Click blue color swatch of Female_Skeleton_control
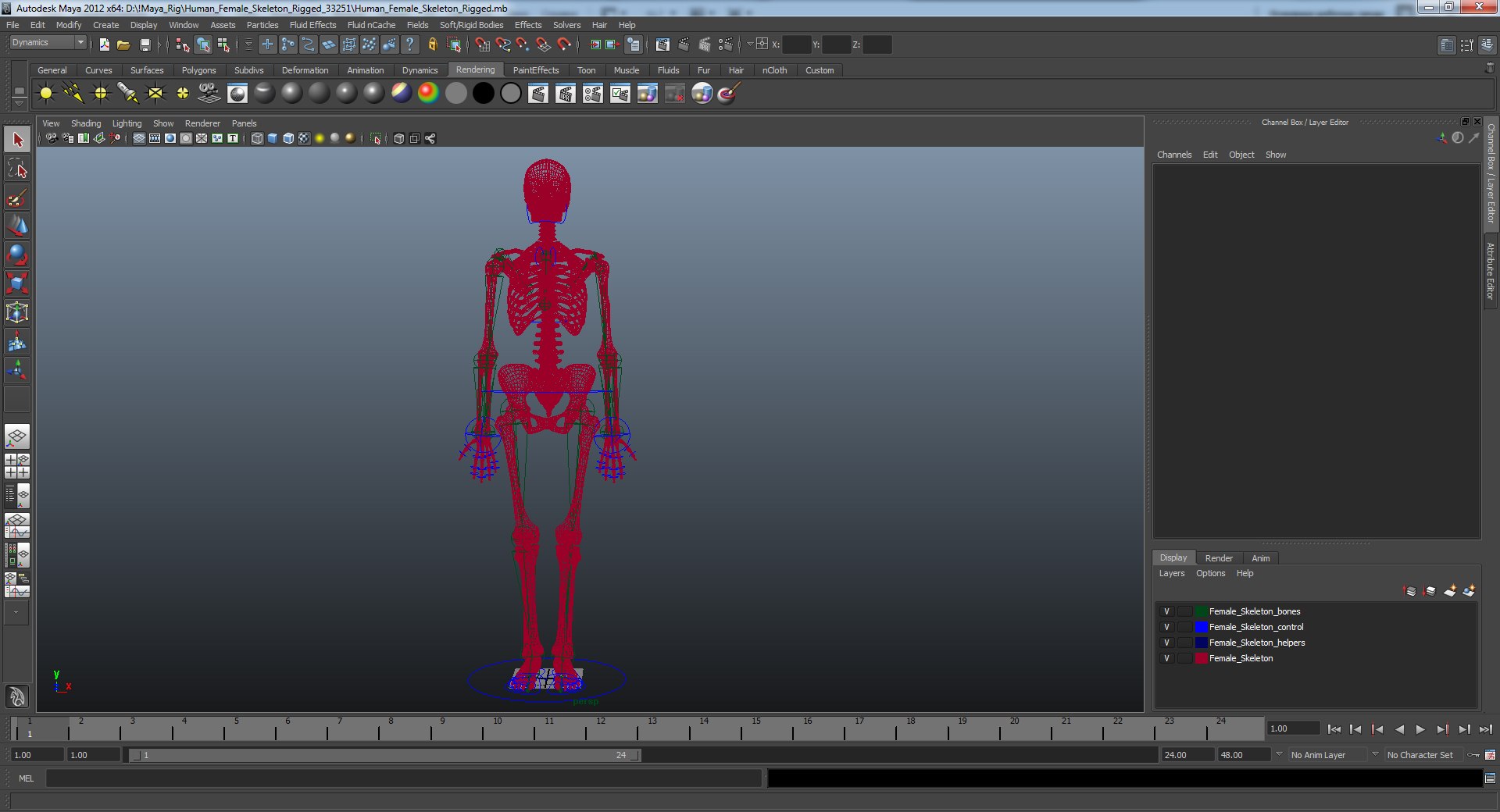Viewport: 1500px width, 812px height. point(1202,627)
